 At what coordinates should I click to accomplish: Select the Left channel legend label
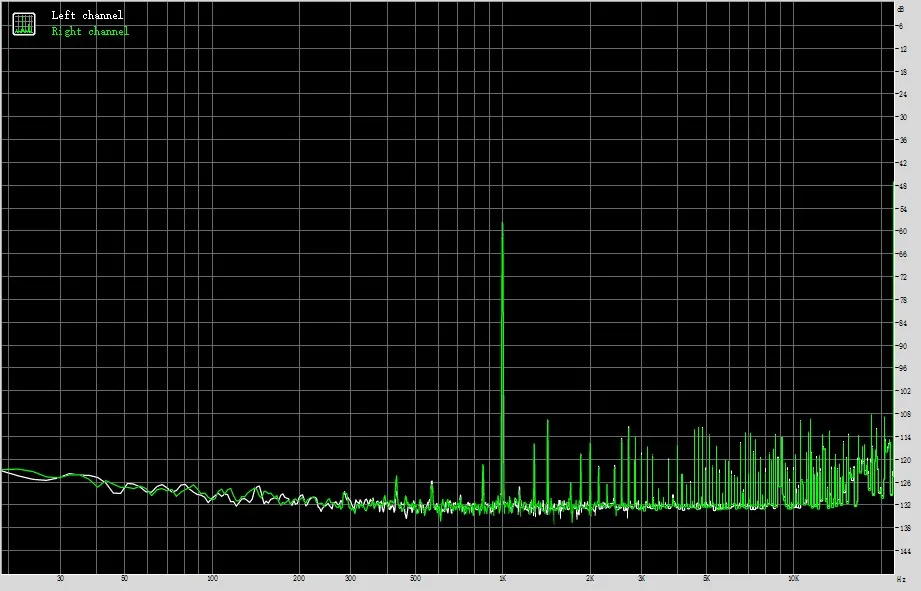pyautogui.click(x=87, y=15)
